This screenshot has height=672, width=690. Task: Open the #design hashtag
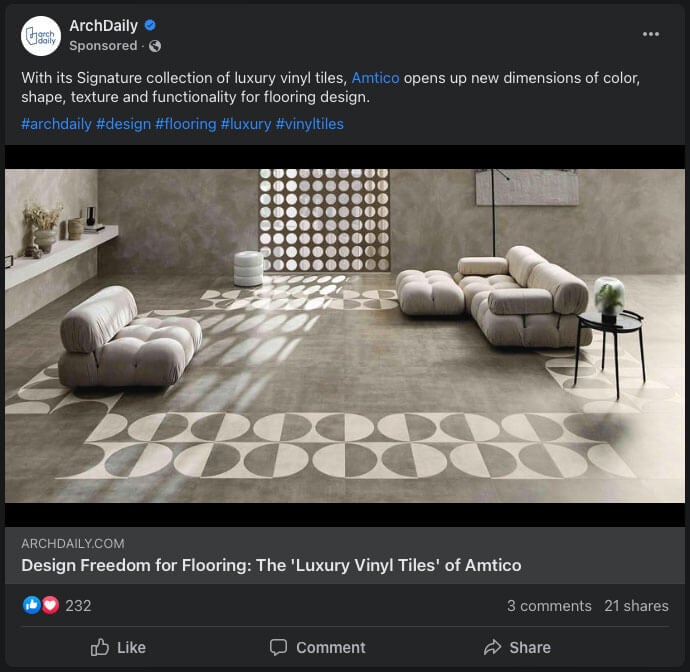(x=123, y=124)
